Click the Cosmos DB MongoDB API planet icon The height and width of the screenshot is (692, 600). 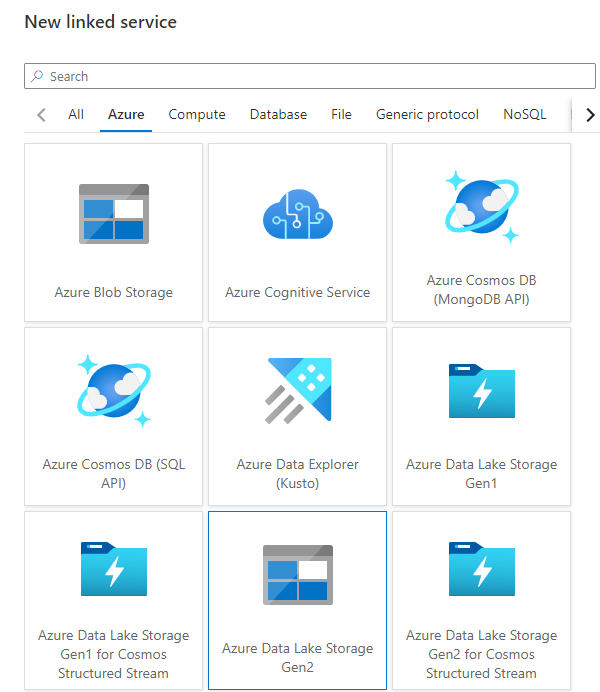tap(482, 207)
